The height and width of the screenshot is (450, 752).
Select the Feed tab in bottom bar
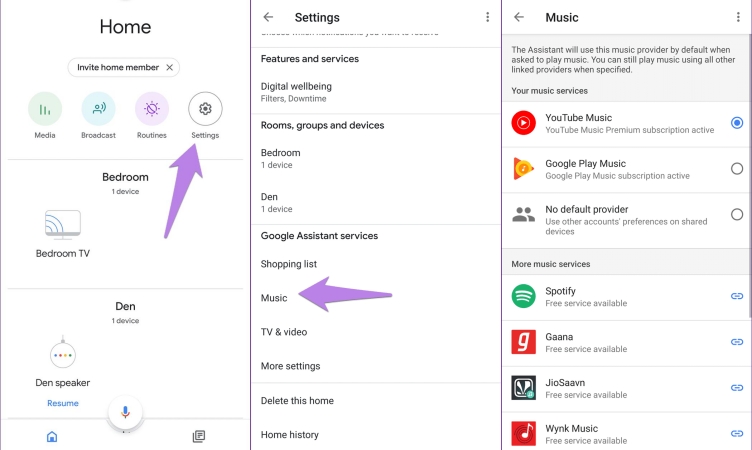click(199, 436)
